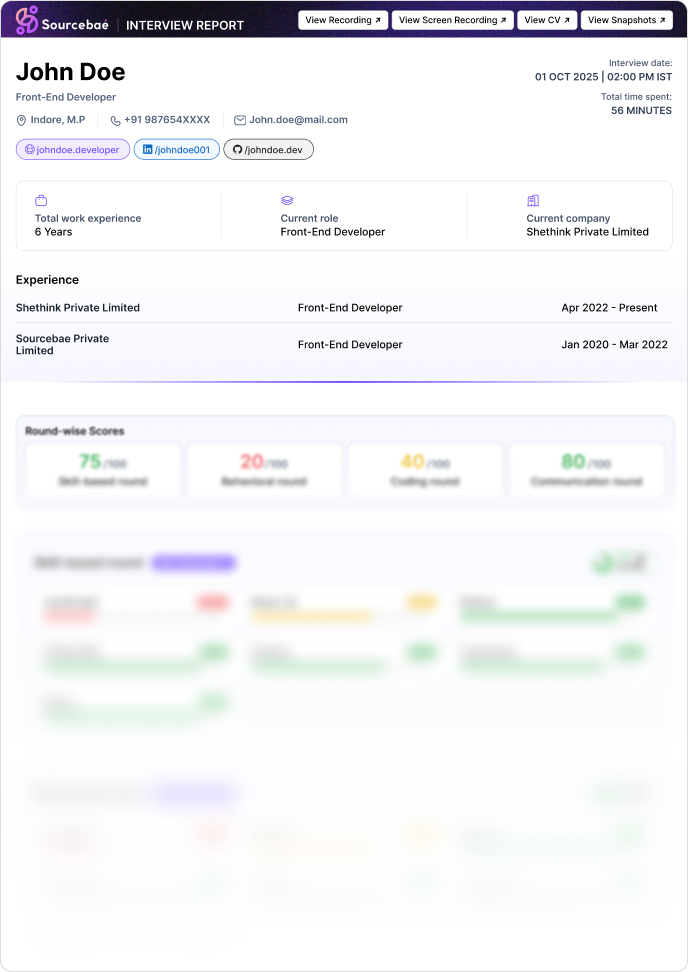The height and width of the screenshot is (972, 688).
Task: Open the johndoe.developer portfolio link
Action: 73,150
